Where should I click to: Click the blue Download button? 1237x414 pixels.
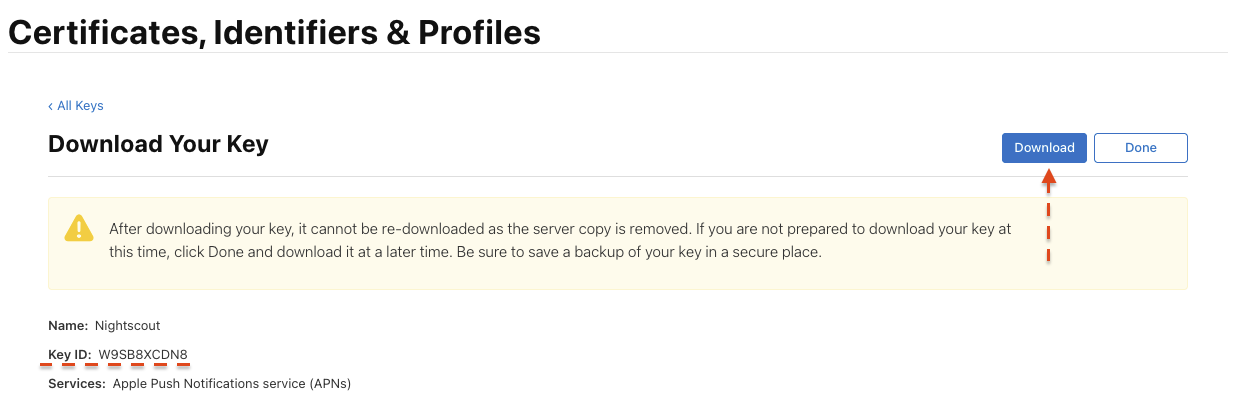click(x=1043, y=148)
